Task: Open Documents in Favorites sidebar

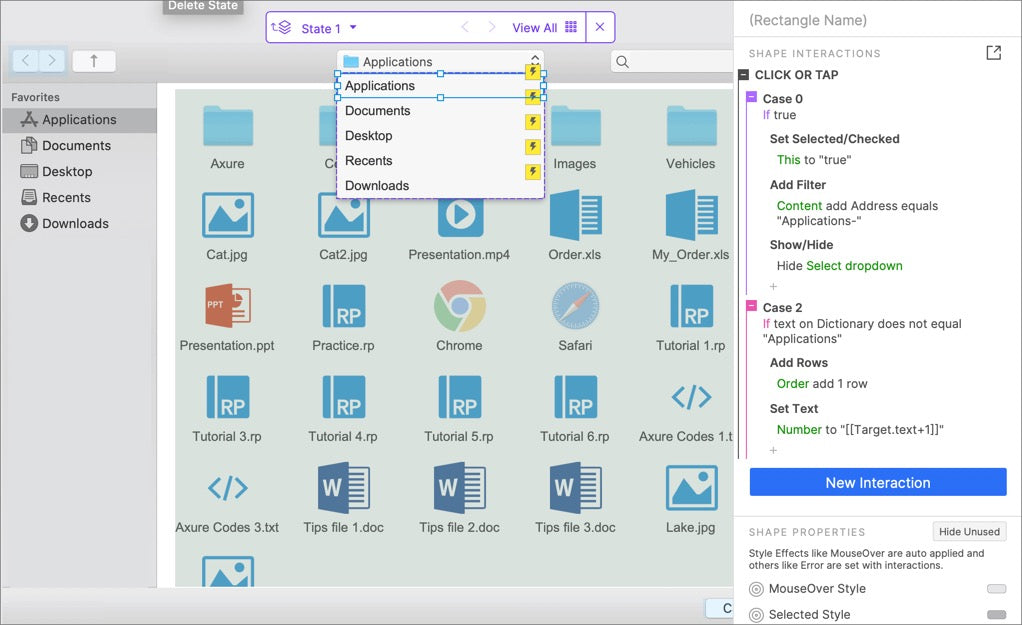Action: 79,145
